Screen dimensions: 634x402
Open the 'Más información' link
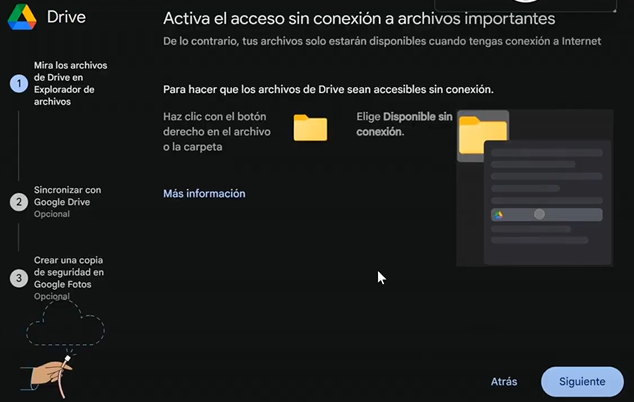[x=204, y=193]
